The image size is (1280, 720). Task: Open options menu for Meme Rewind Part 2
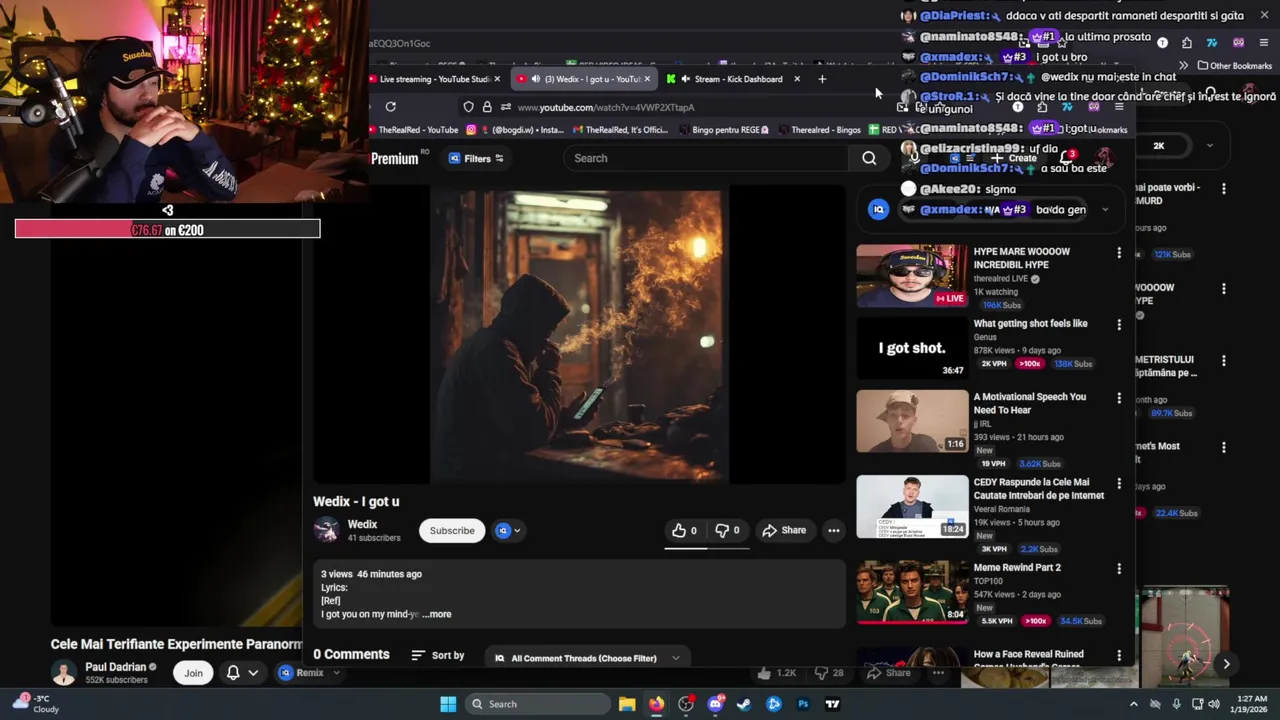pyautogui.click(x=1119, y=569)
